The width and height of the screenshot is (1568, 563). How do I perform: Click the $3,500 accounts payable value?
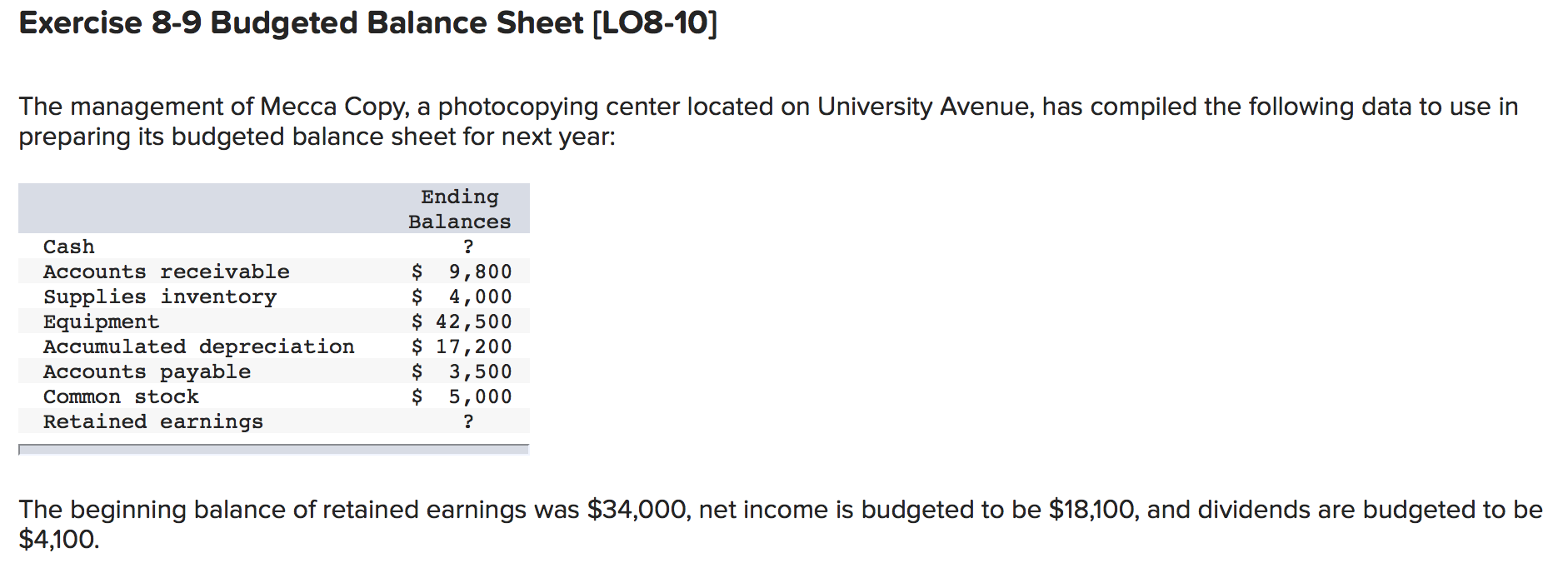click(x=462, y=371)
